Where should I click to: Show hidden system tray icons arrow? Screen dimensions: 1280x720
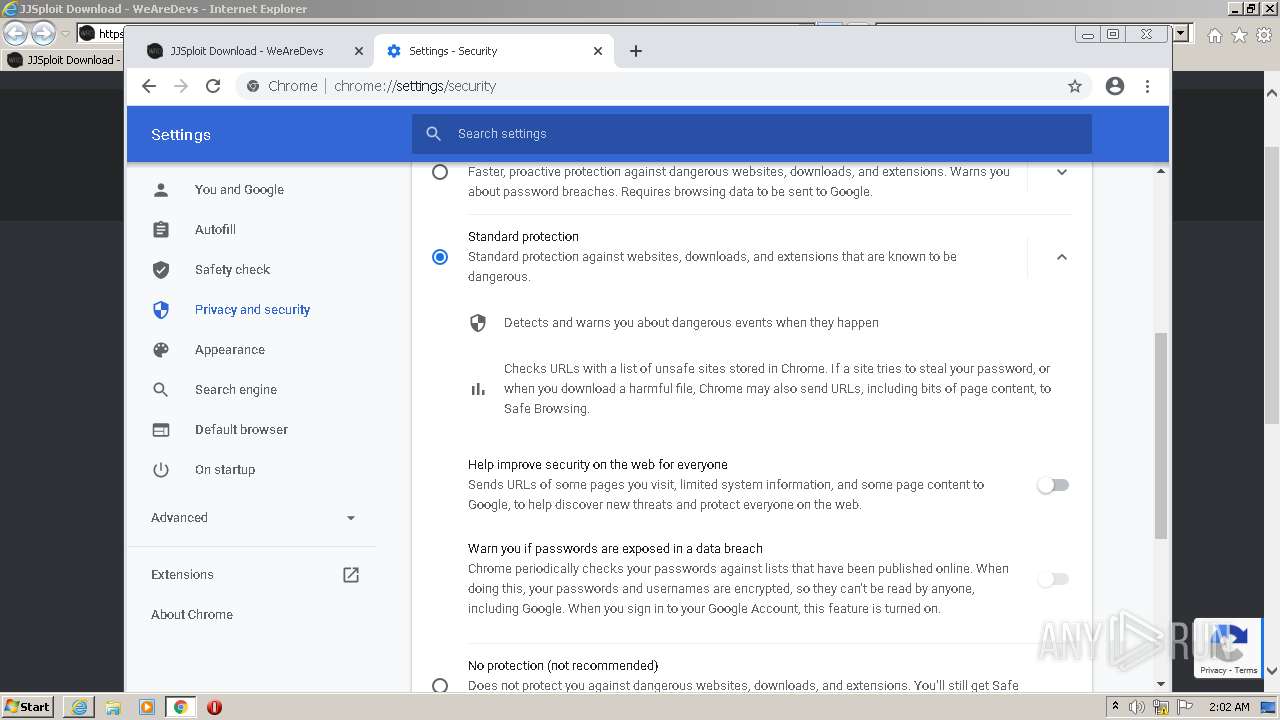click(1115, 707)
